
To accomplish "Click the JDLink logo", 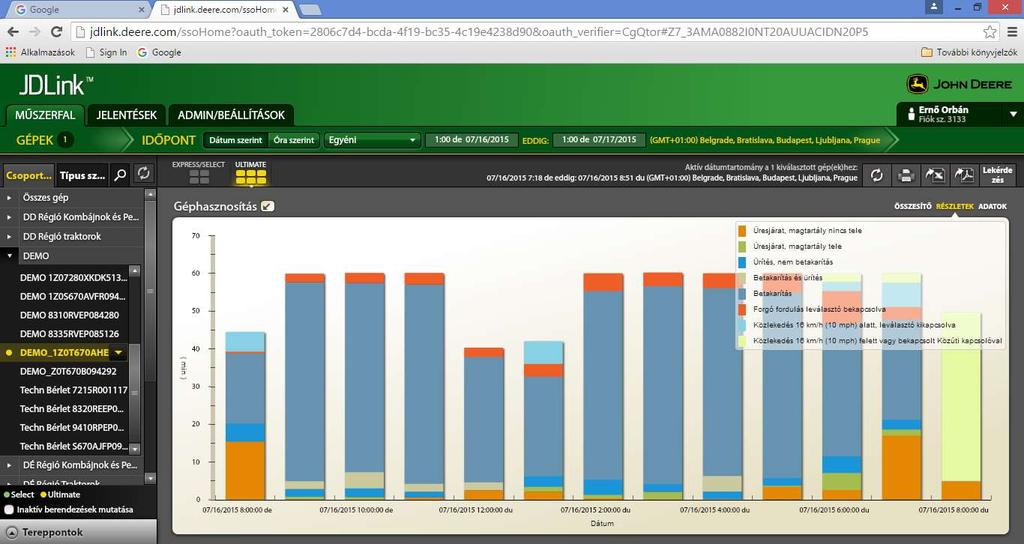I will (x=56, y=85).
